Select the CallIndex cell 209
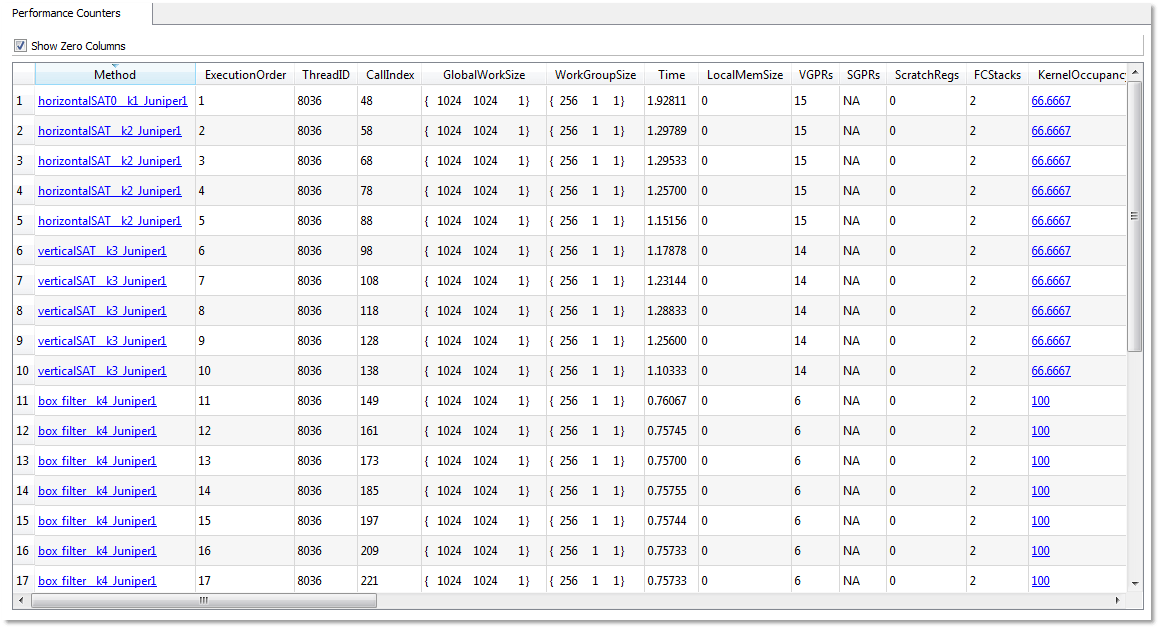 (390, 551)
